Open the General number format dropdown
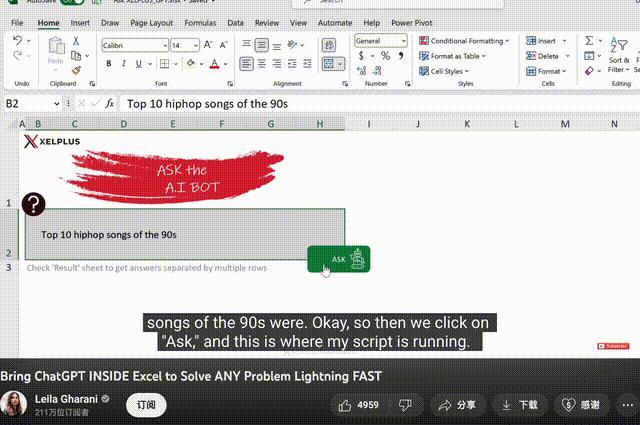640x425 pixels. click(403, 41)
